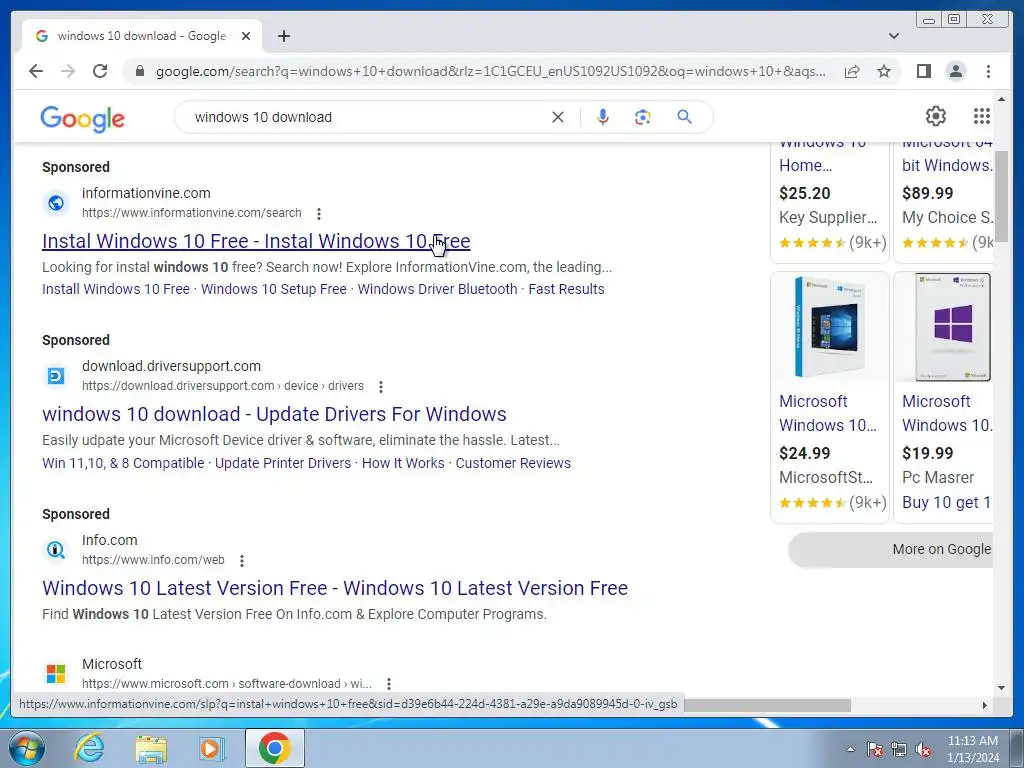Click the scrollbar down arrow
This screenshot has width=1024, height=768.
(x=1001, y=688)
